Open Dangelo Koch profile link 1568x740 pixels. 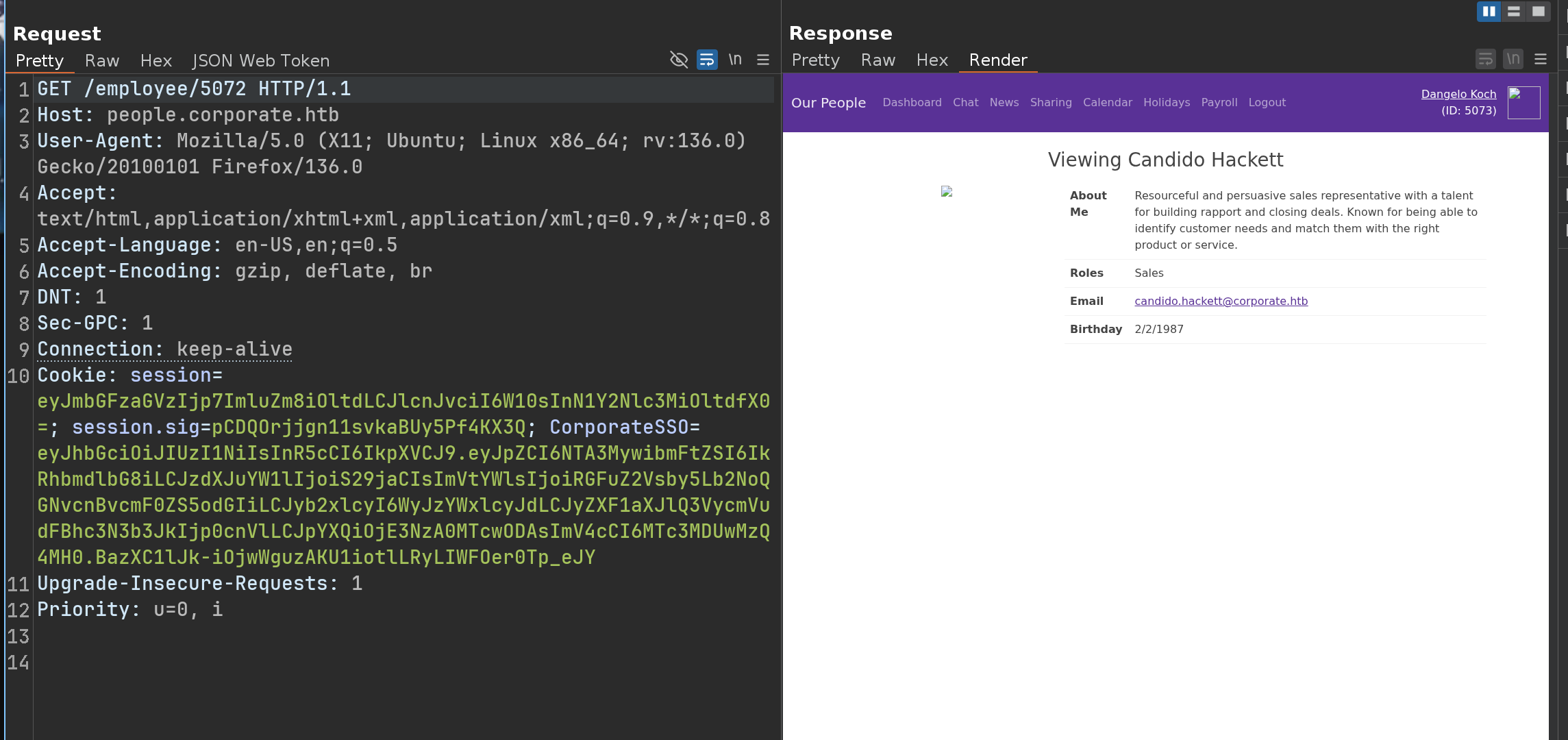click(1458, 94)
